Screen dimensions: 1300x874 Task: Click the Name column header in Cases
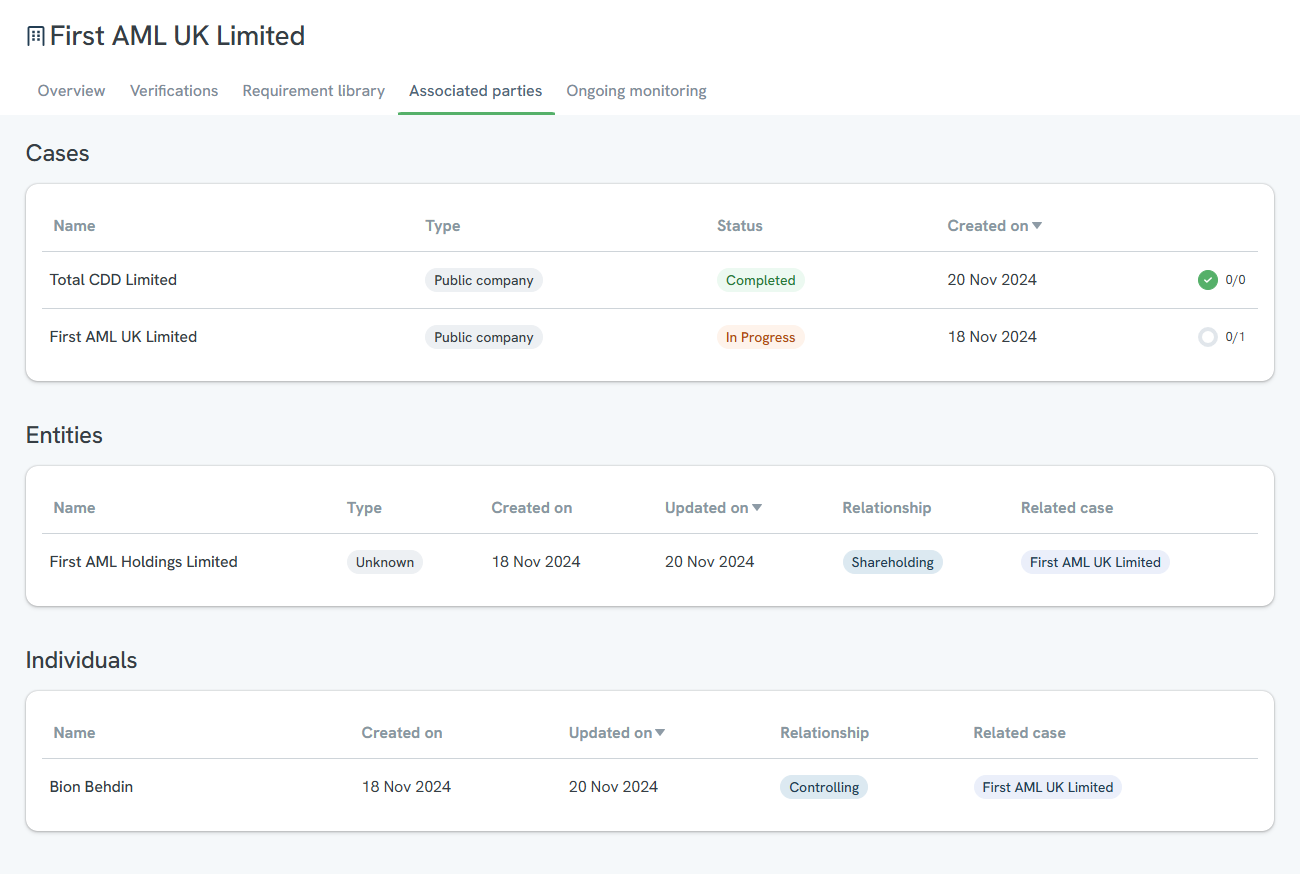coord(74,226)
